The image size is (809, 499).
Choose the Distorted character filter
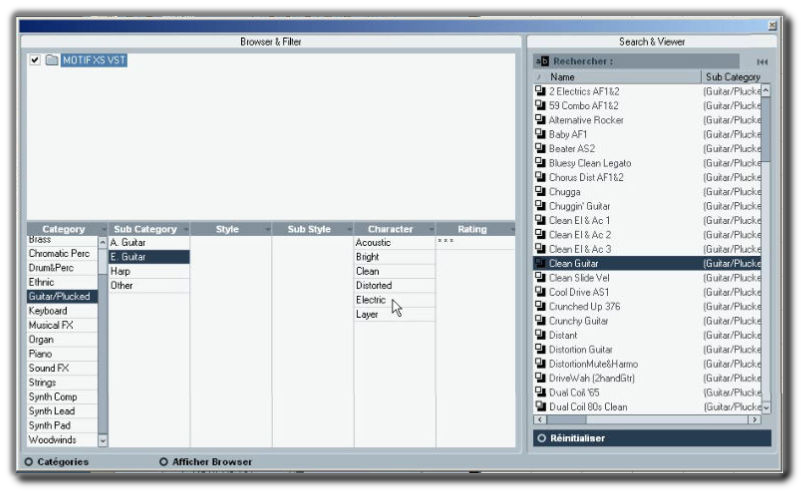point(374,285)
